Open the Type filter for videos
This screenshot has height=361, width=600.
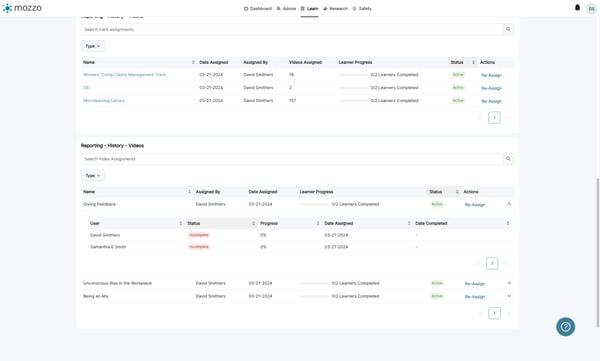tap(93, 175)
